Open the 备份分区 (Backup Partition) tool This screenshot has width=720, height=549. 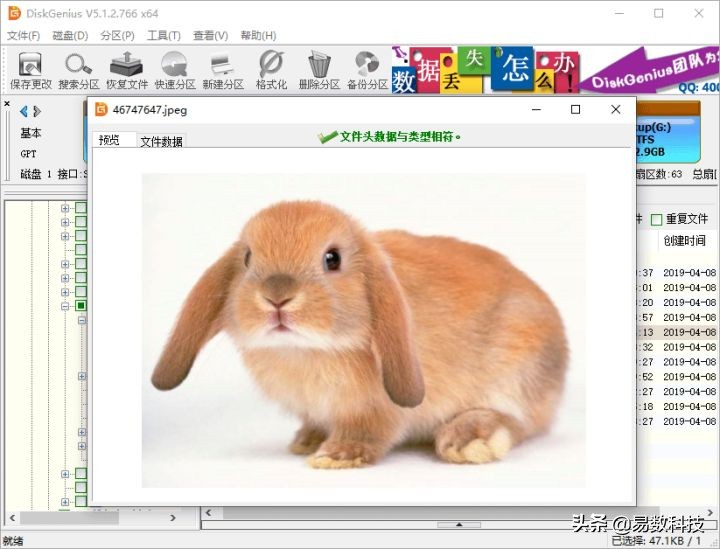click(367, 65)
